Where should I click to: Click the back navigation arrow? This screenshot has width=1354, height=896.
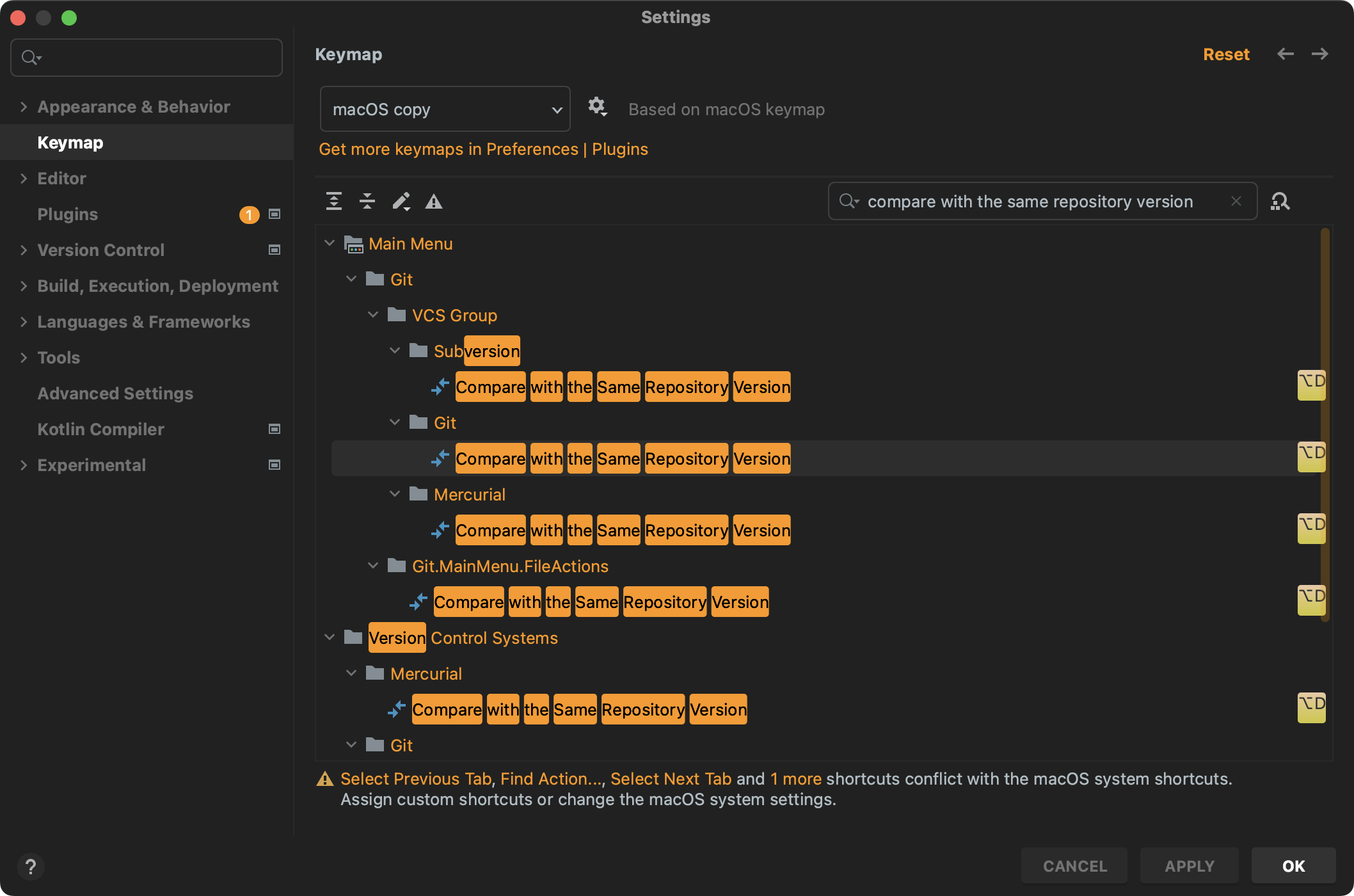[1286, 54]
